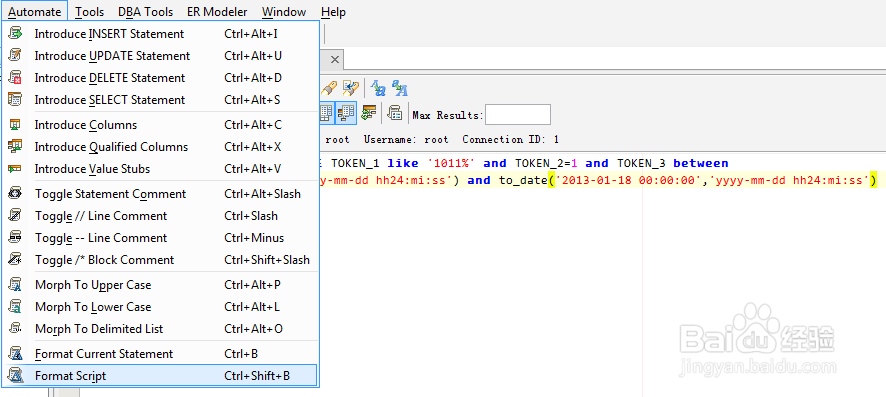Choose Toggle // Line Comment
Viewport: 886px width, 397px height.
160,216
